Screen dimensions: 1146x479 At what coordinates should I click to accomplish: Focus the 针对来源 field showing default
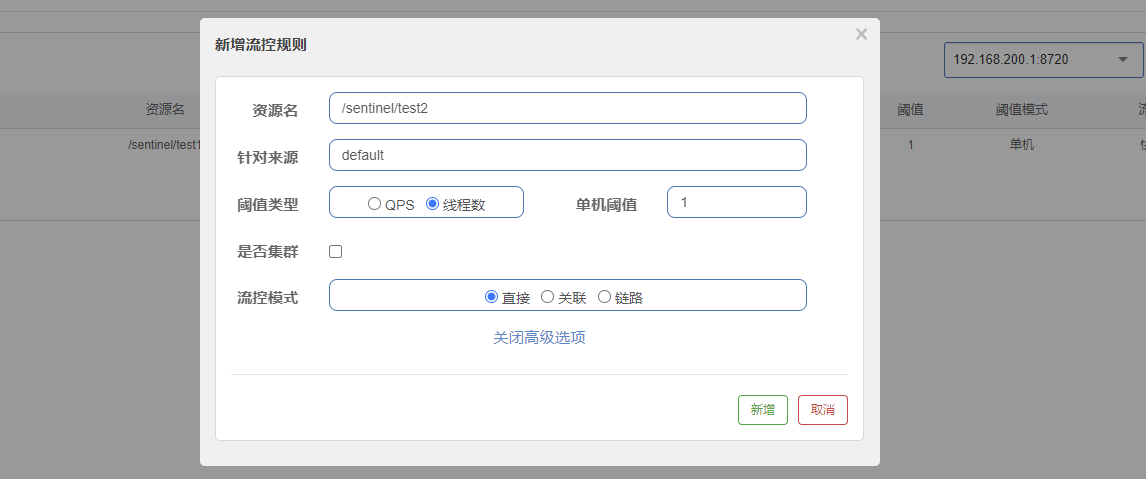point(567,155)
